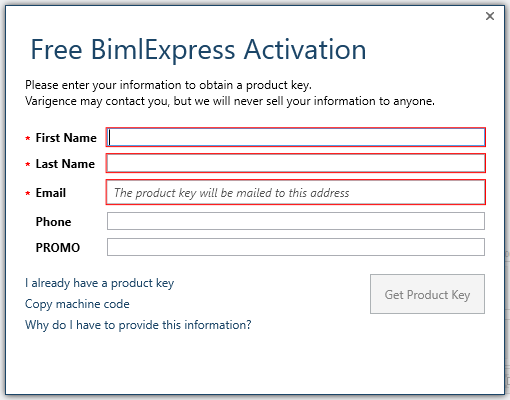Viewport: 510px width, 400px height.
Task: Click the Get Product Key button
Action: click(x=427, y=294)
